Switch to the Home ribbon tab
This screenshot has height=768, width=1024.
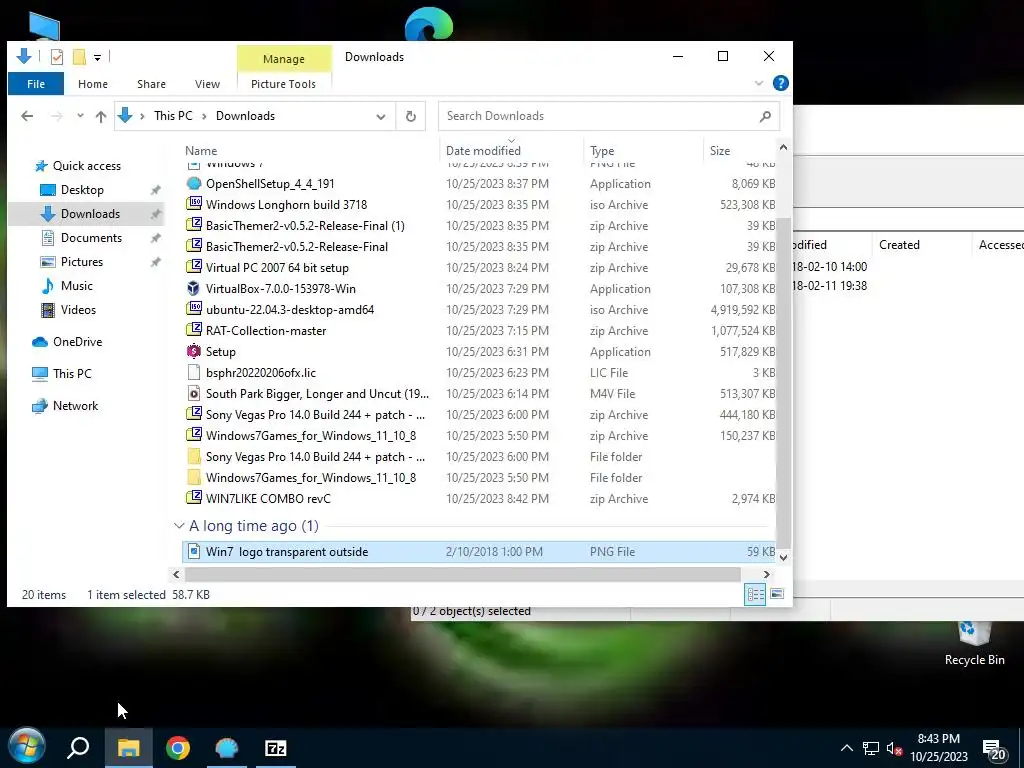click(93, 84)
